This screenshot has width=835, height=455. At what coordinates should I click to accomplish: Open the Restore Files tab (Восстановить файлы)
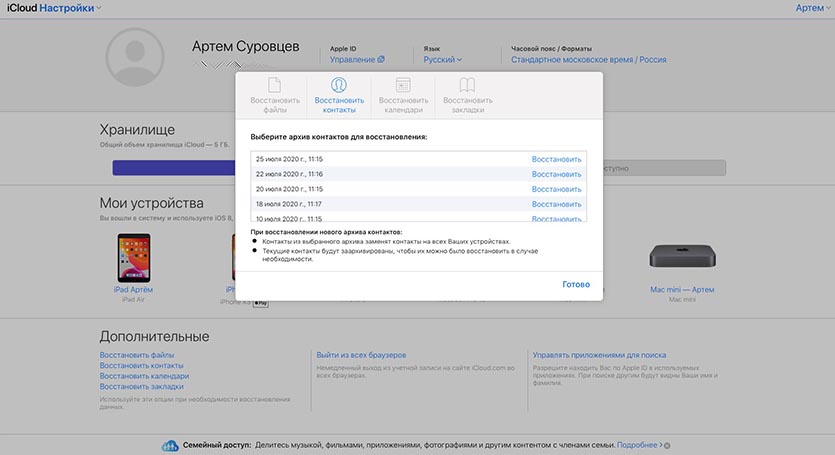(275, 95)
